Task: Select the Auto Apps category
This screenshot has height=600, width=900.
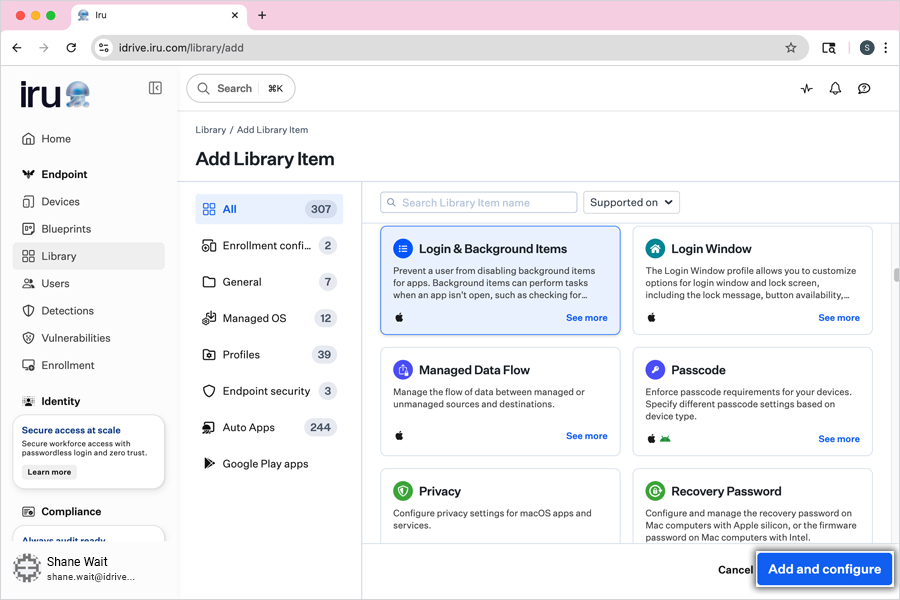Action: pyautogui.click(x=248, y=427)
